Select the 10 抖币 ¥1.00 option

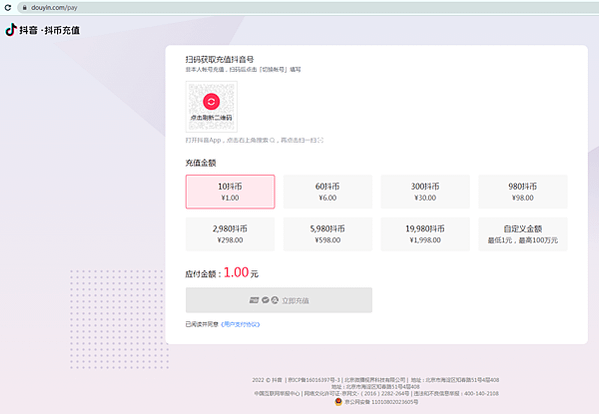230,192
